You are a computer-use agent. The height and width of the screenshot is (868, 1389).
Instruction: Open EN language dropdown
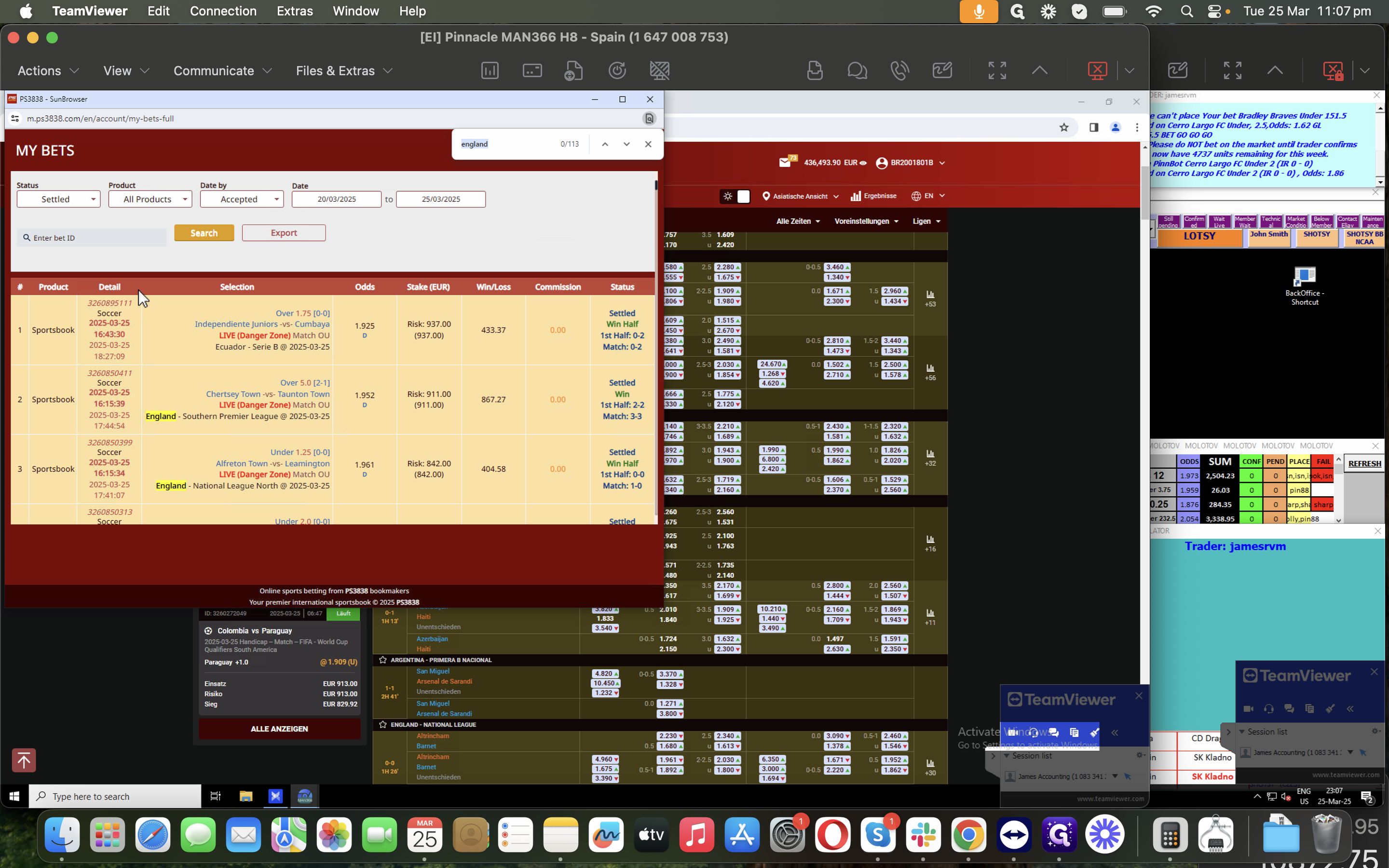pos(928,196)
